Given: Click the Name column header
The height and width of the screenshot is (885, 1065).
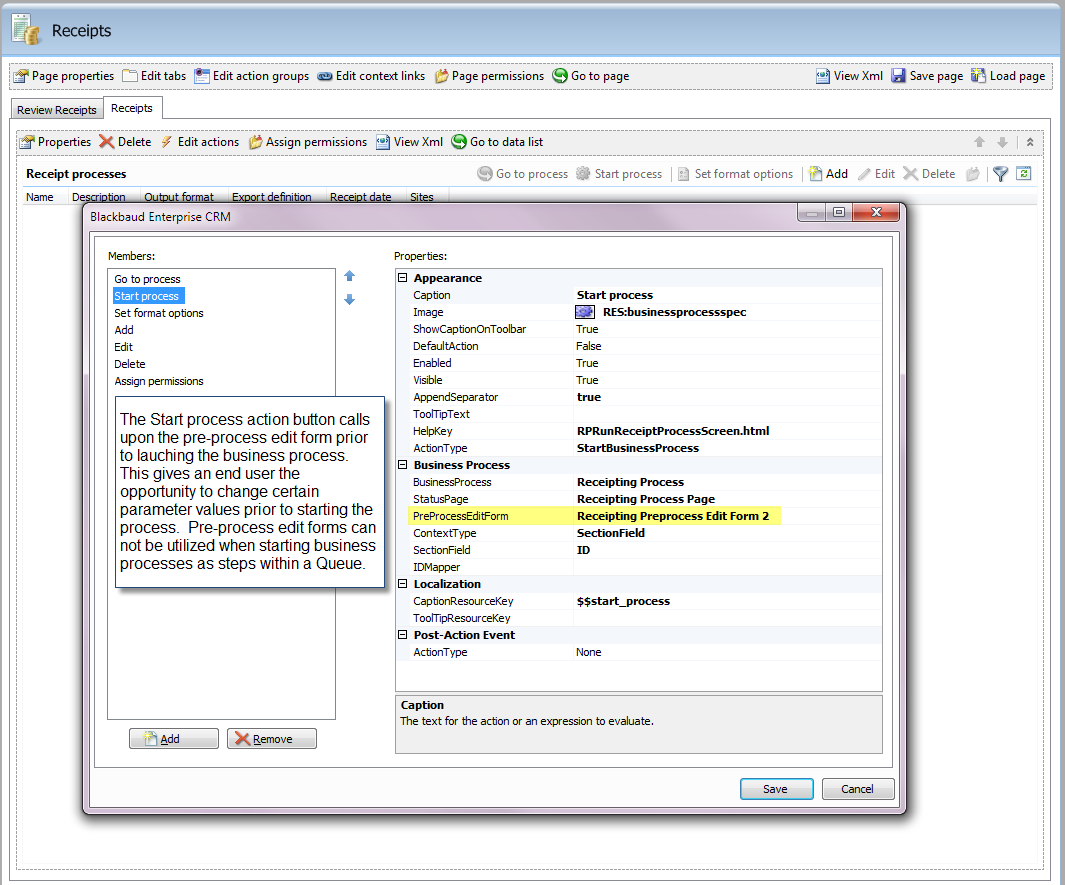Looking at the screenshot, I should (39, 197).
